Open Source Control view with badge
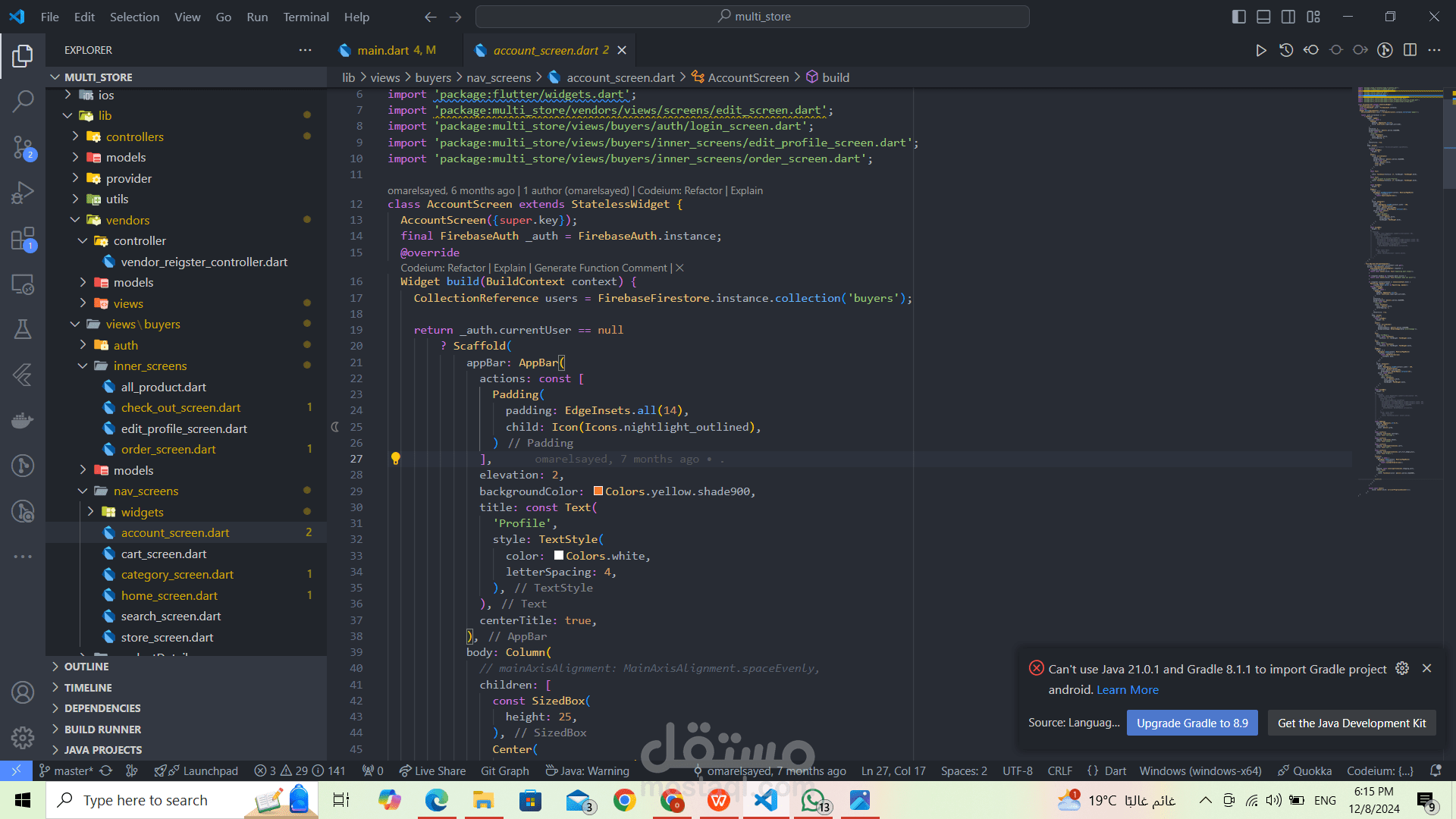 (23, 147)
